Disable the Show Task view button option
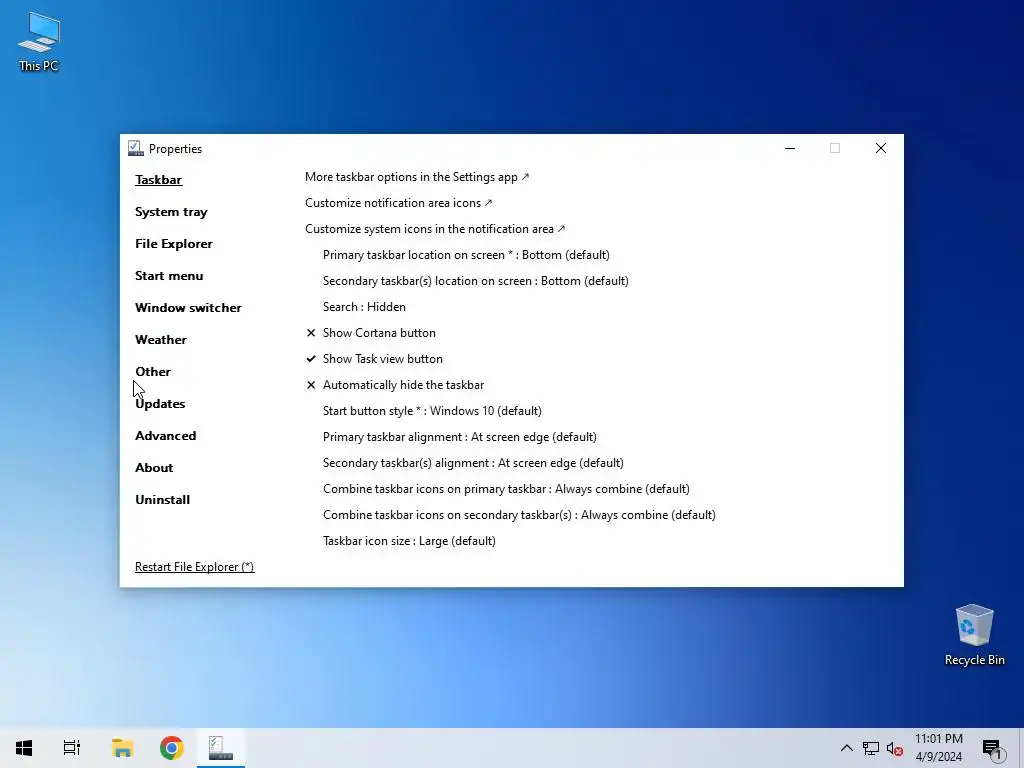 [374, 359]
